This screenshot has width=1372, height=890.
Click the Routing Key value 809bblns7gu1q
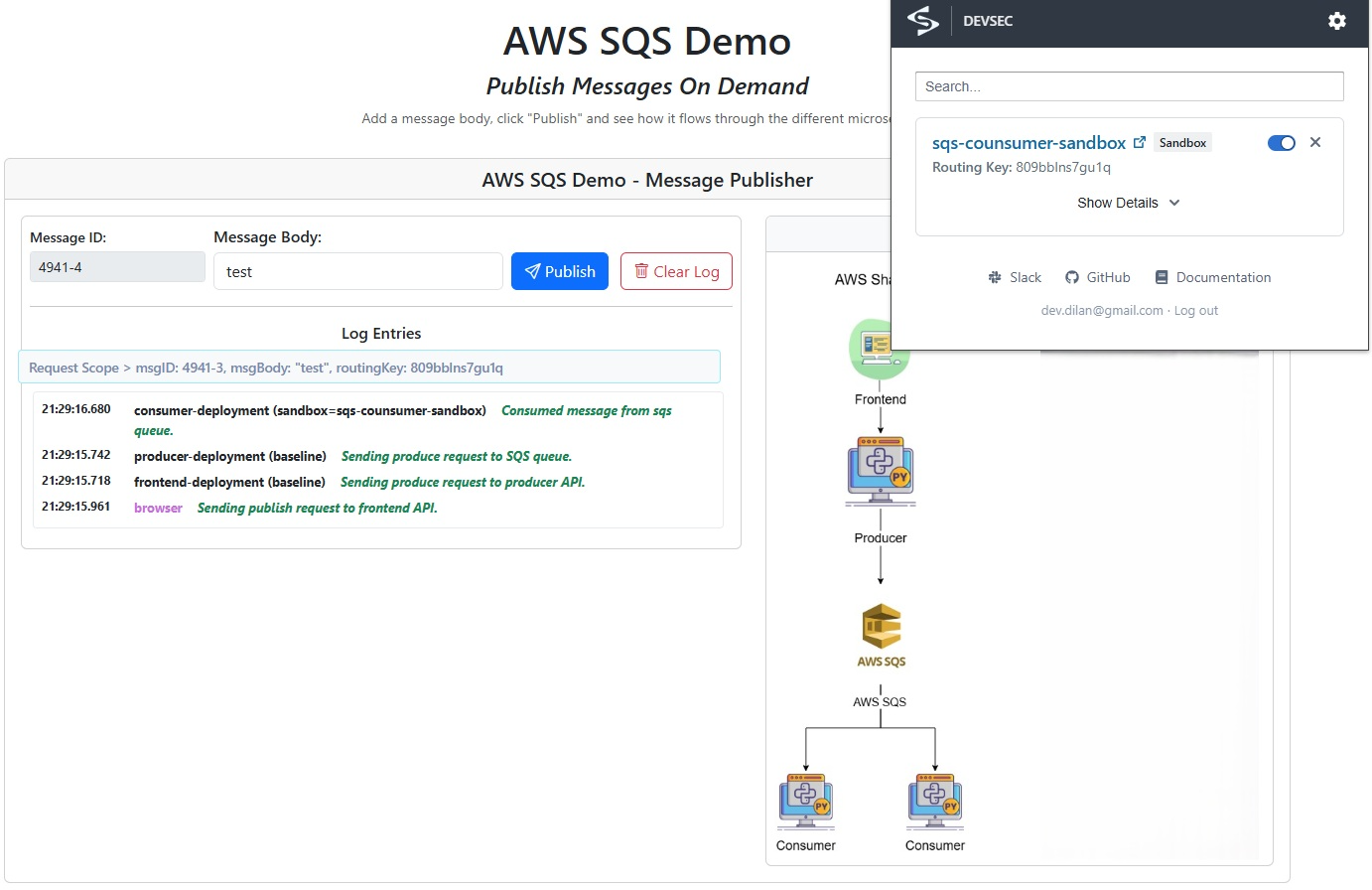1063,167
